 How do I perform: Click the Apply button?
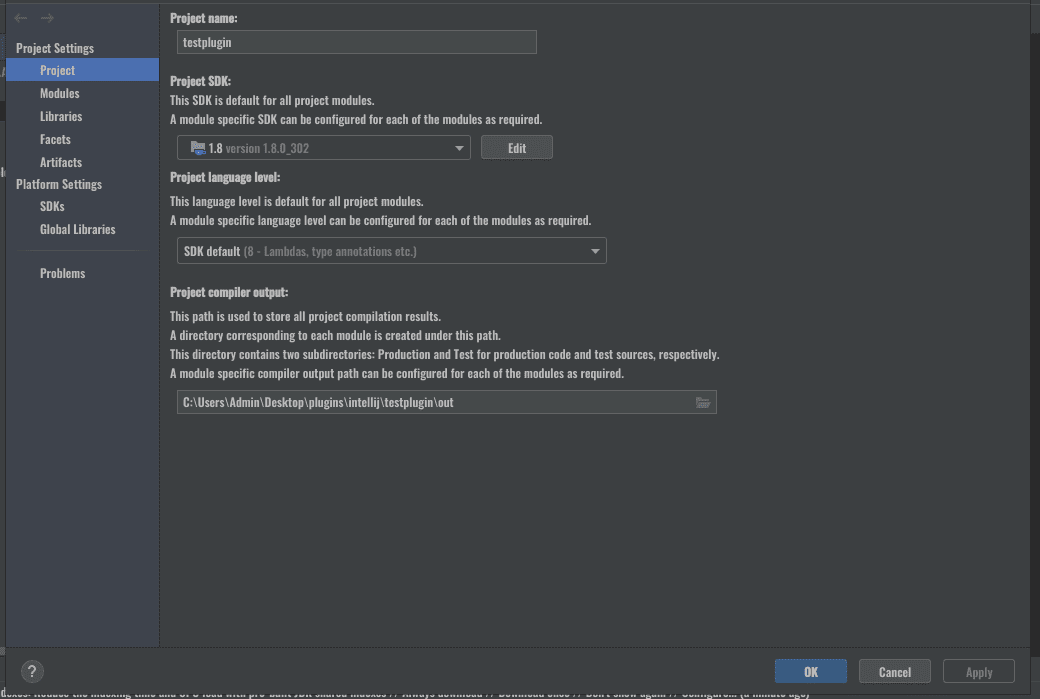(x=979, y=672)
